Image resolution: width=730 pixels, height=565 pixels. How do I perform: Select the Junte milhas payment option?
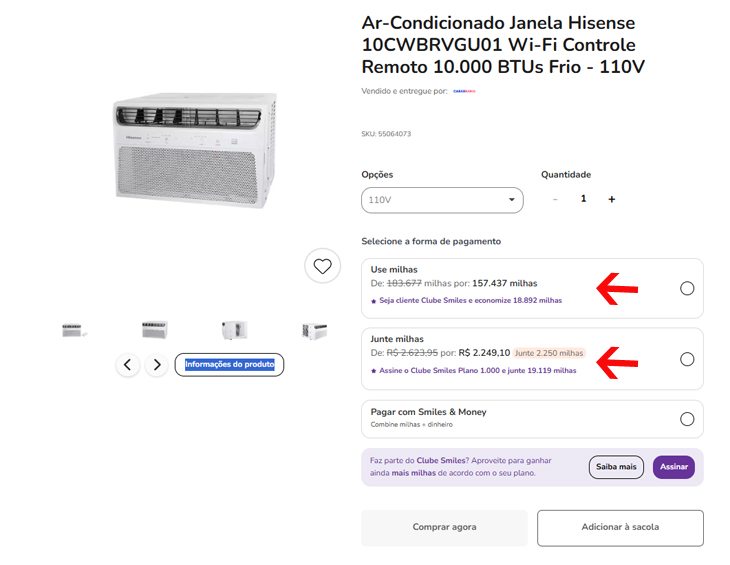687,359
